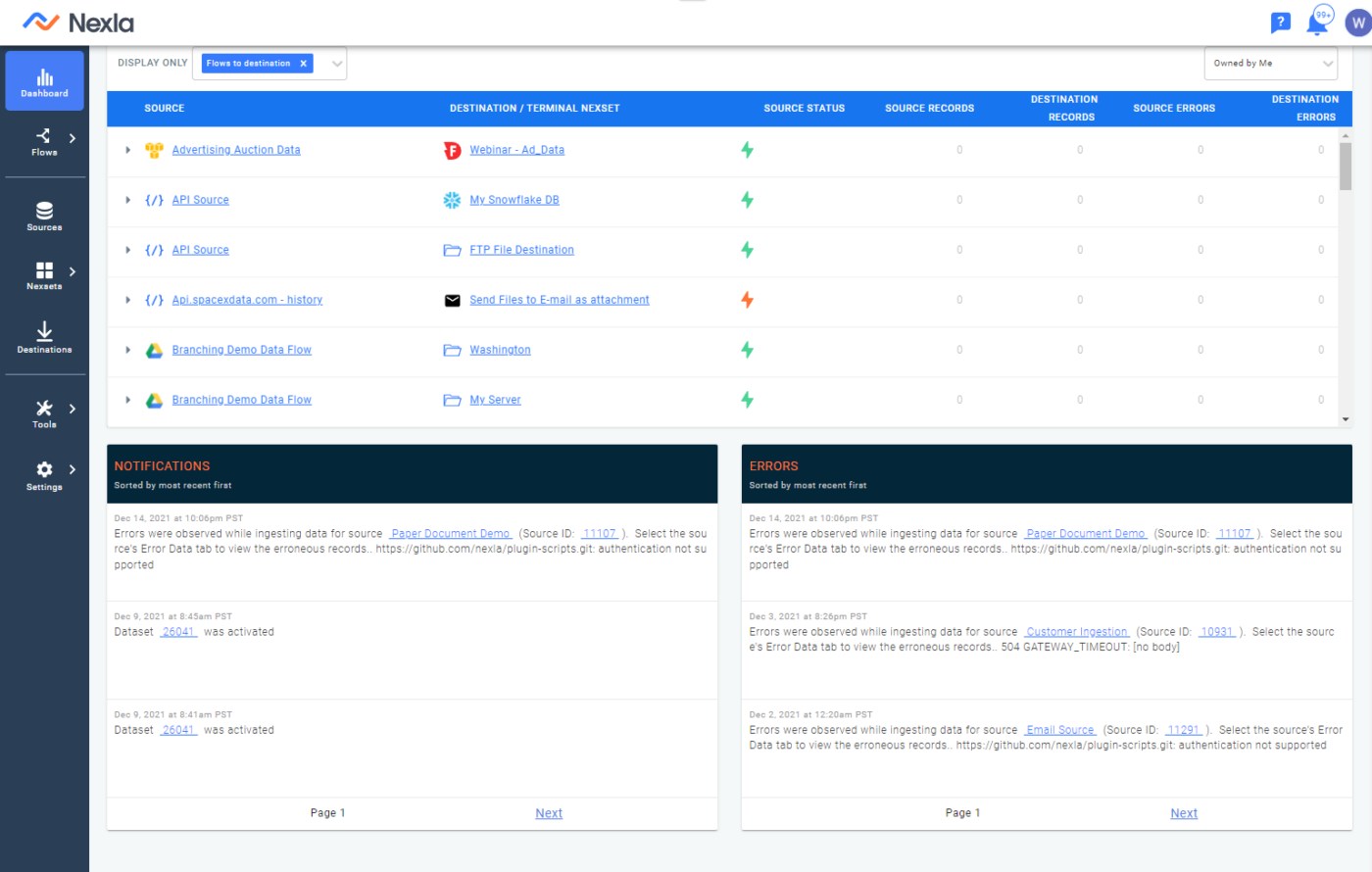
Task: Toggle the orange status lightning for Api.spacexdata.com
Action: point(747,299)
